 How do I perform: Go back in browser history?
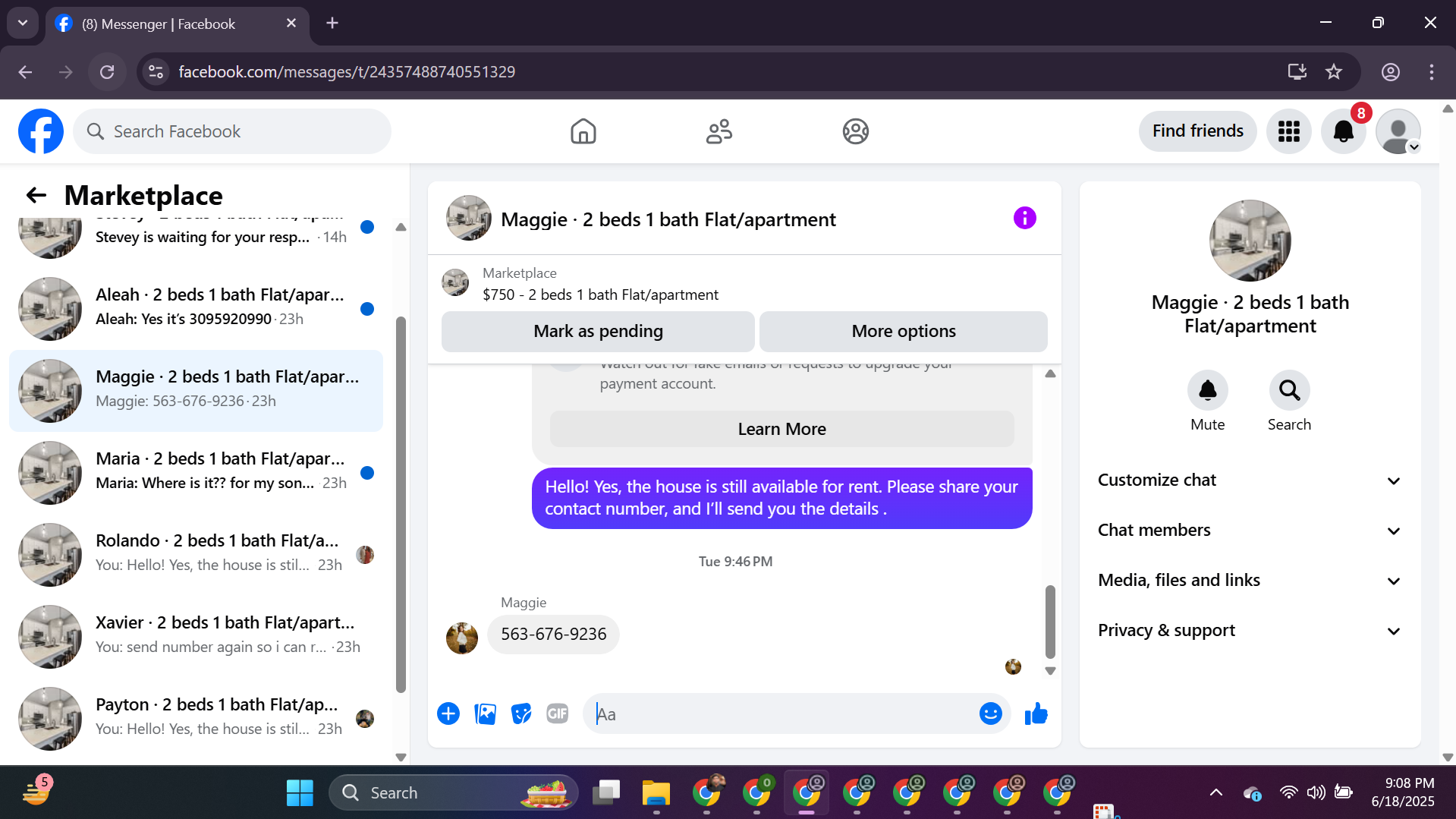(x=25, y=71)
